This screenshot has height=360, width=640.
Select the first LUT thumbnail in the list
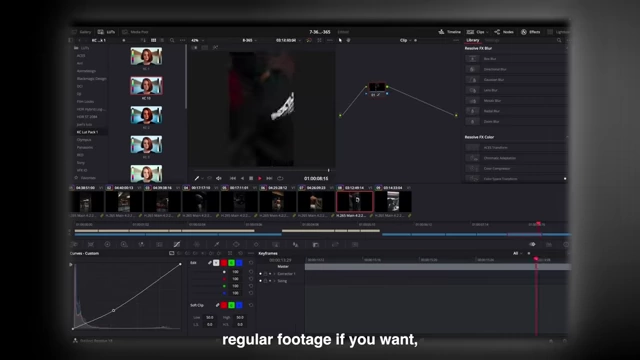point(146,56)
